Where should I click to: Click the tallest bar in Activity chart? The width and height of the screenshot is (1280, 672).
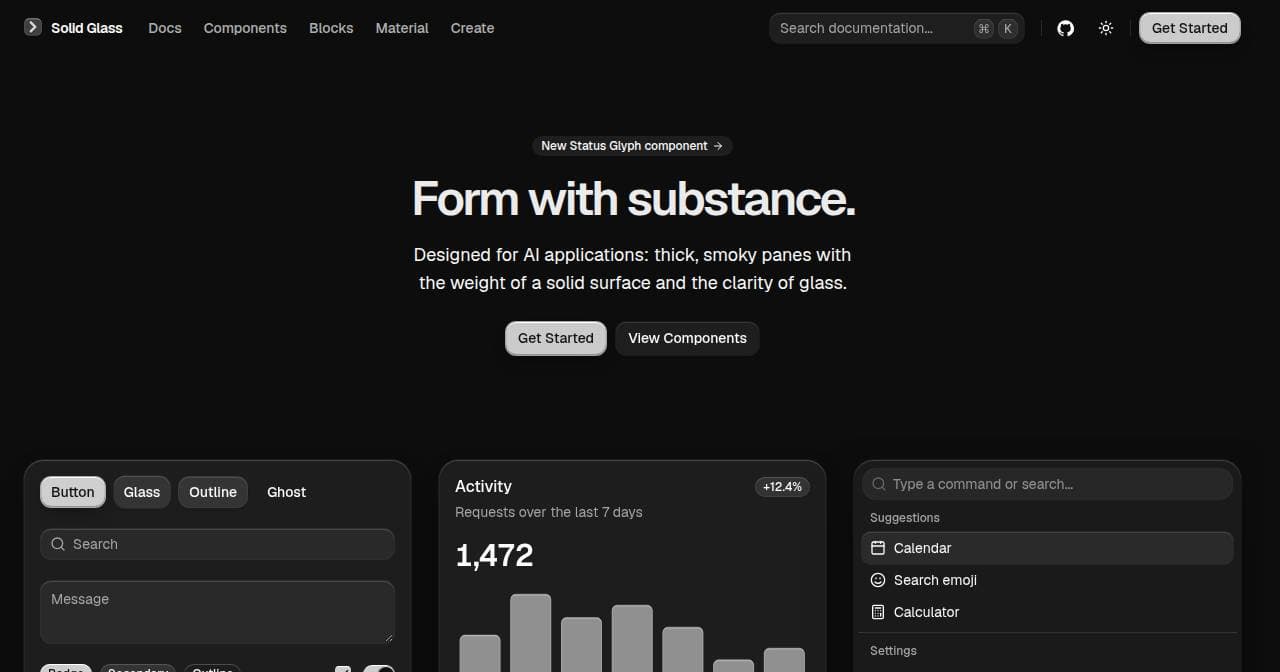click(x=531, y=633)
